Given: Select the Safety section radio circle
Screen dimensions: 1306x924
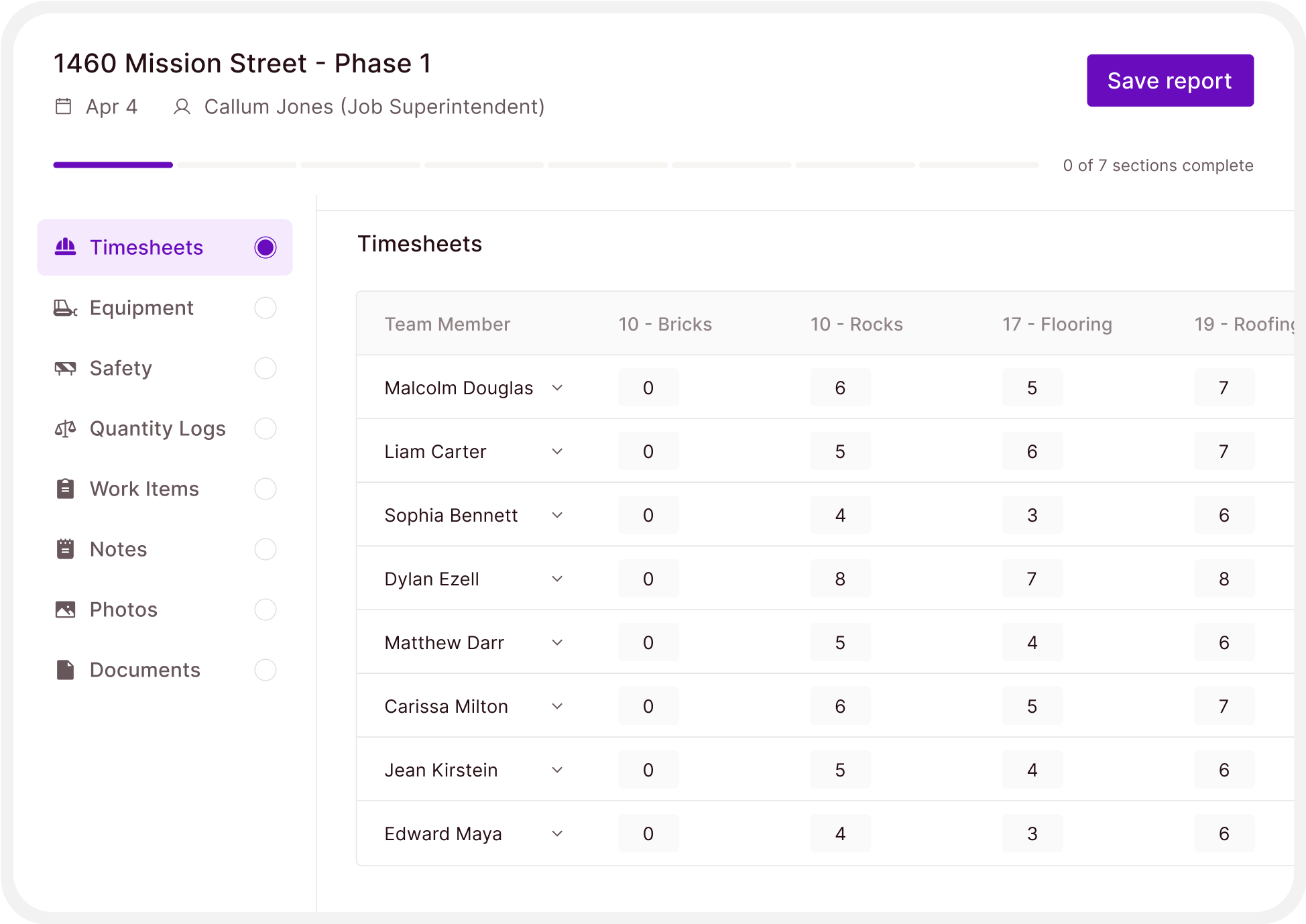Looking at the screenshot, I should tap(265, 368).
